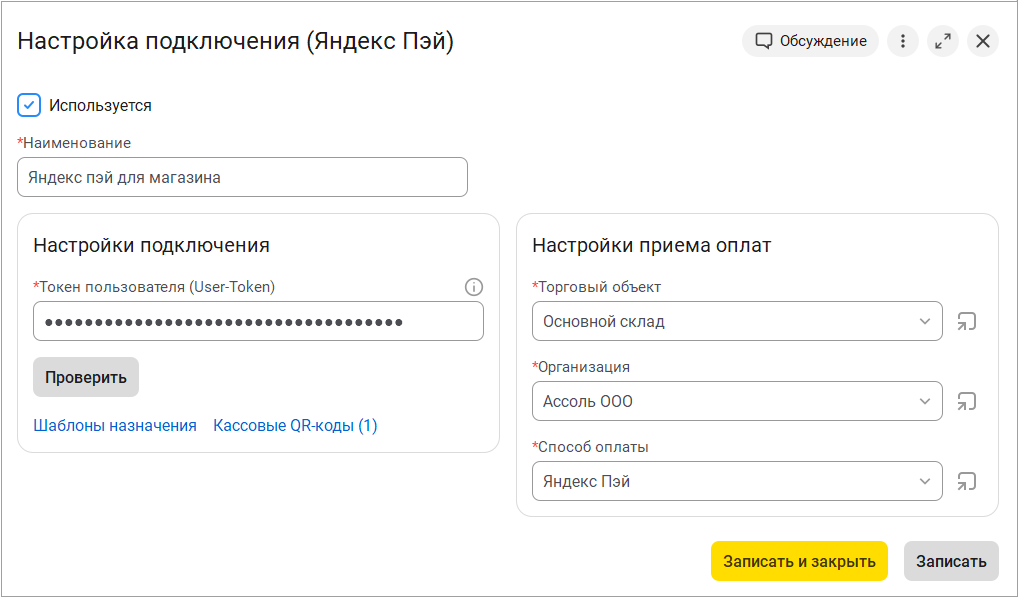Expand the Торговый объект dropdown
This screenshot has height=598, width=1018.
pyautogui.click(x=925, y=321)
